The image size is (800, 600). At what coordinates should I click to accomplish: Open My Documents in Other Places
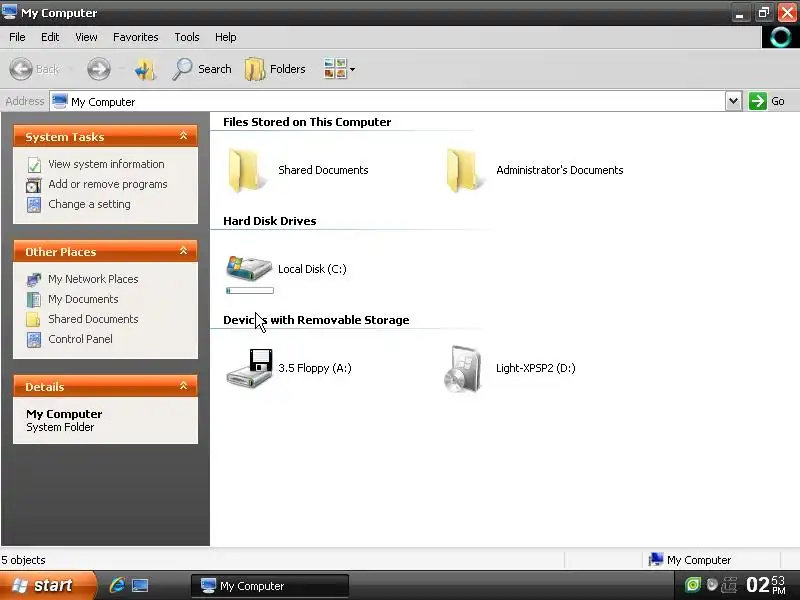tap(83, 299)
